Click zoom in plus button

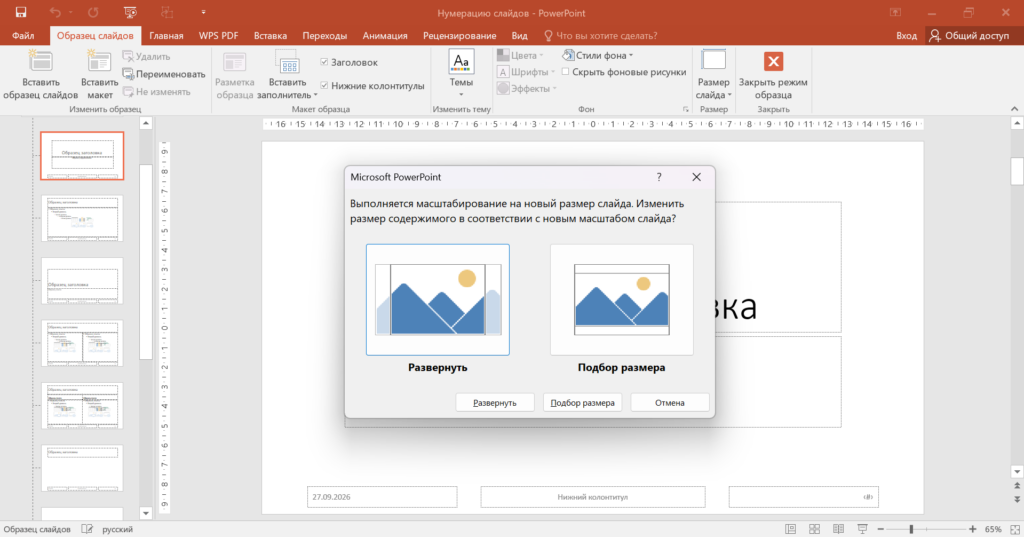(x=972, y=529)
